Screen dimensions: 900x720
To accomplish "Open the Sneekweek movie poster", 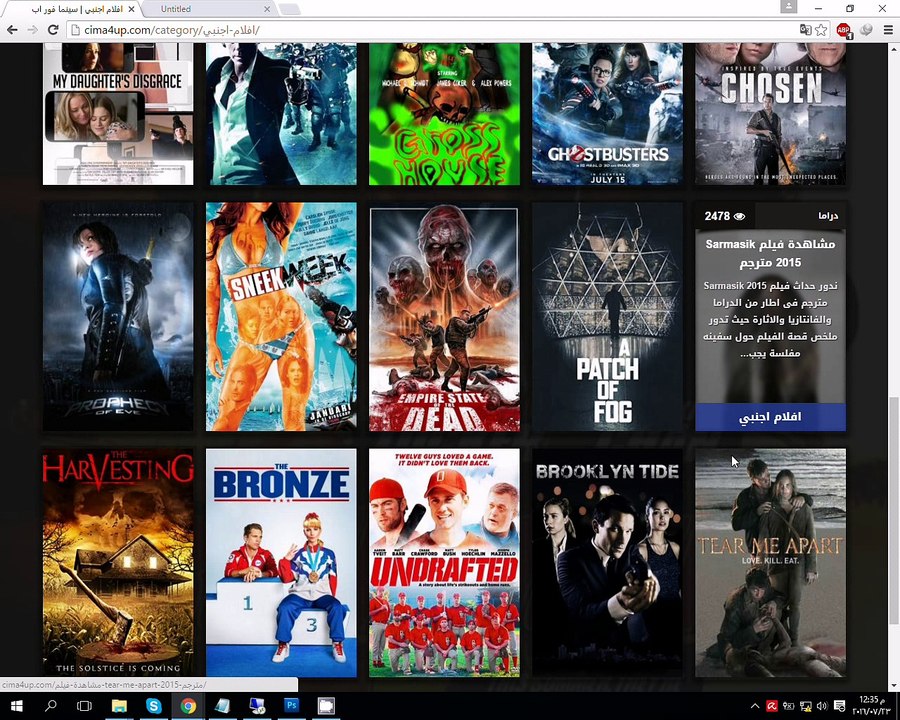I will click(x=281, y=316).
